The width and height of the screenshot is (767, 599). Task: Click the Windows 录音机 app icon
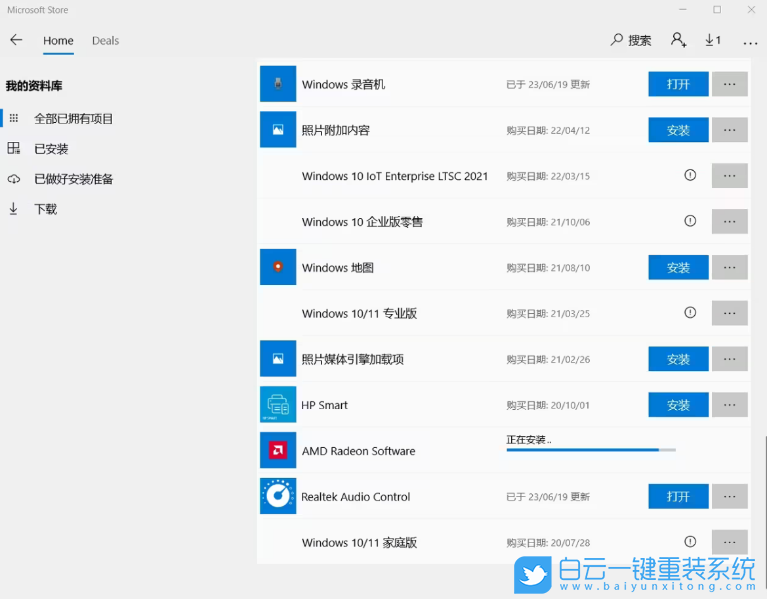(278, 84)
